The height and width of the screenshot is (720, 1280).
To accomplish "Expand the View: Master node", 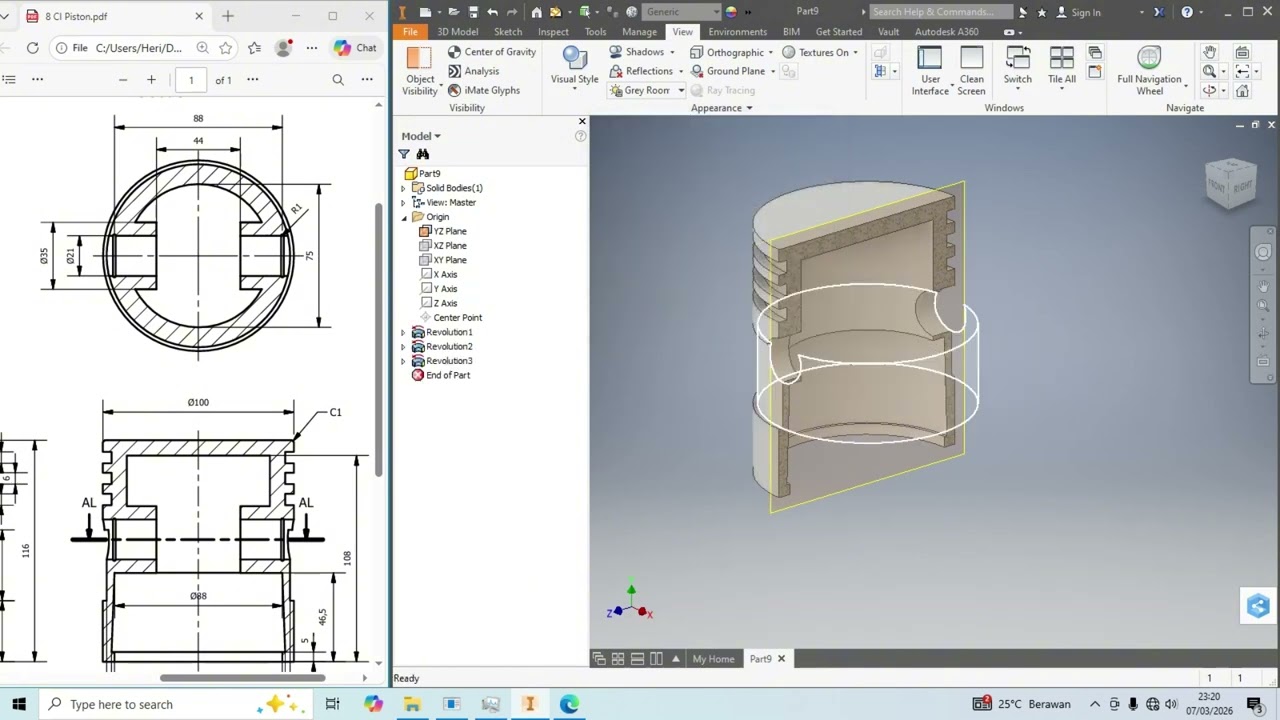I will pyautogui.click(x=403, y=202).
